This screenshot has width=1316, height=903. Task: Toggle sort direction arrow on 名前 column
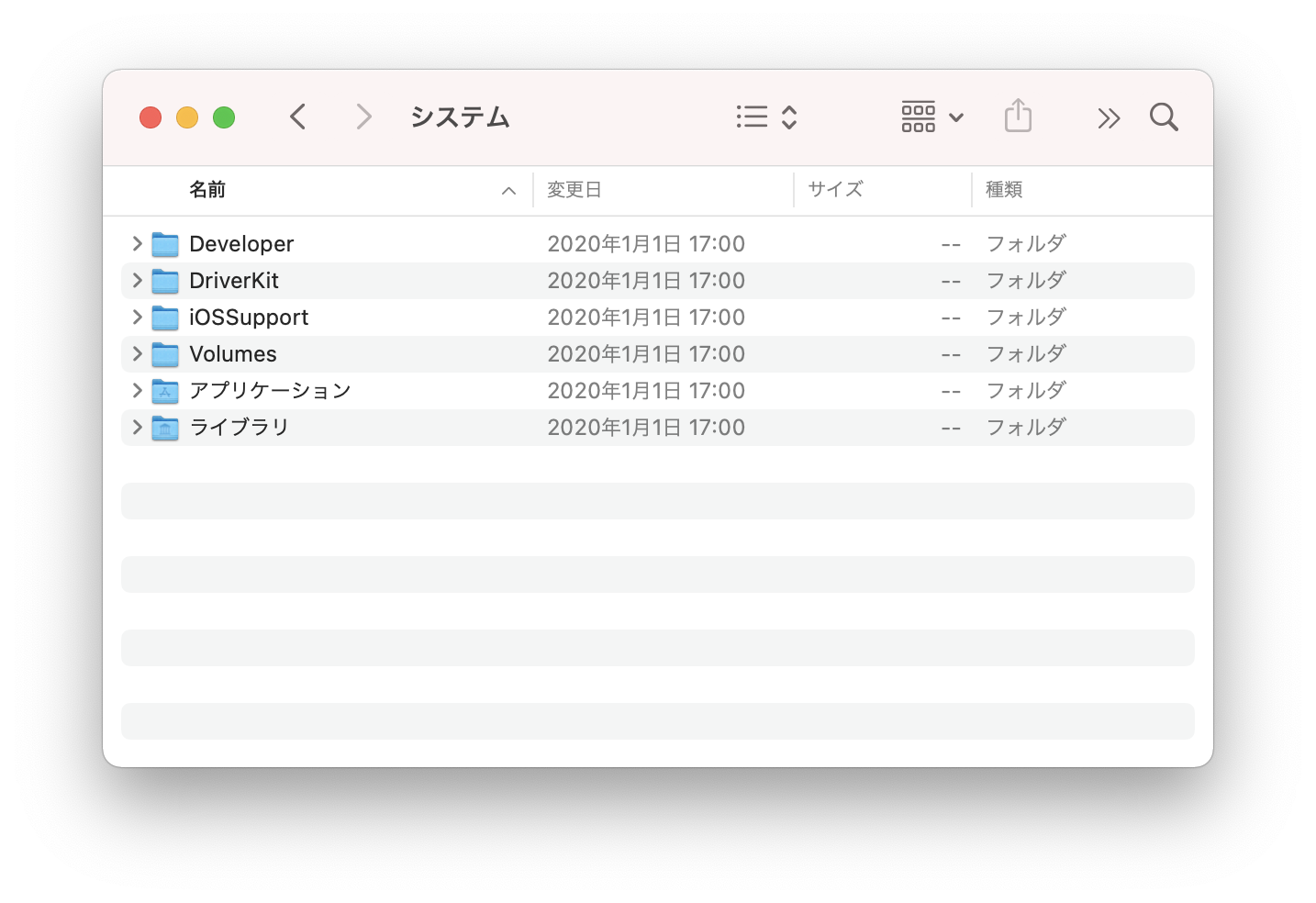pyautogui.click(x=508, y=190)
